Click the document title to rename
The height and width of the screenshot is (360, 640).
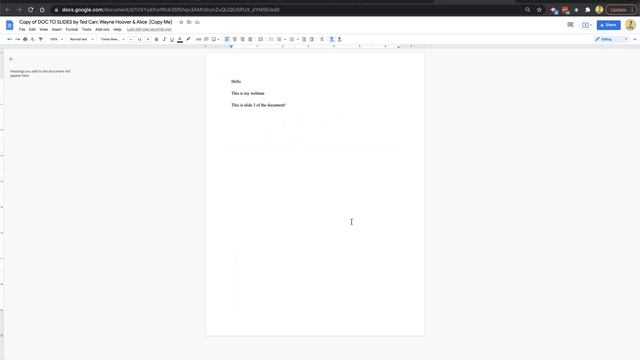(x=96, y=22)
